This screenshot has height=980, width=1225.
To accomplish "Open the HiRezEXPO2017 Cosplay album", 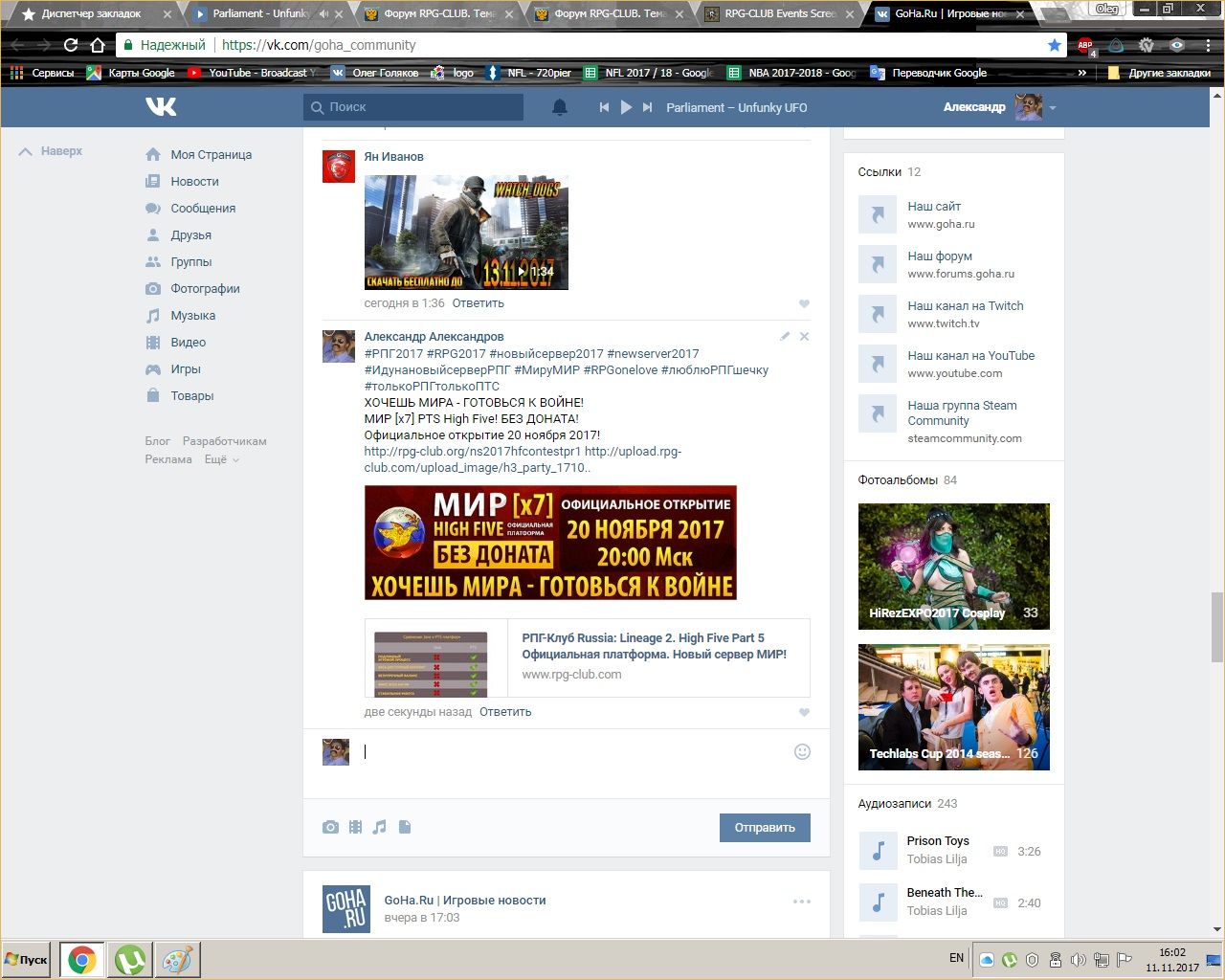I will pyautogui.click(x=954, y=567).
